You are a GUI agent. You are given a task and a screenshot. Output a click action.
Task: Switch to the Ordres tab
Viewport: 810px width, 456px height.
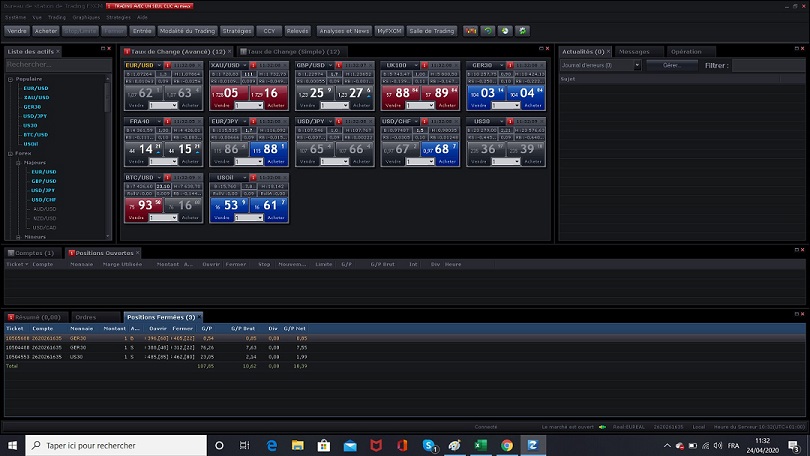point(86,317)
